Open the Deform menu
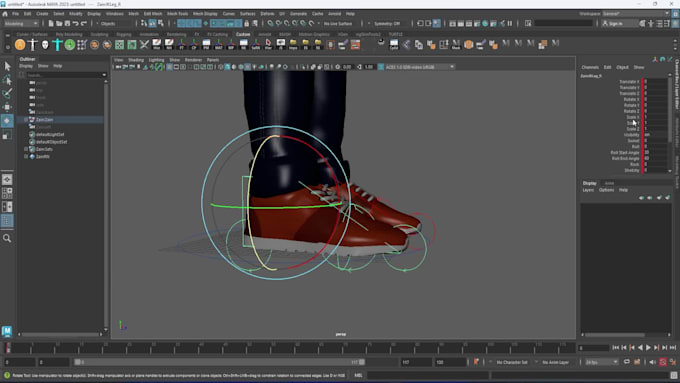 [267, 14]
